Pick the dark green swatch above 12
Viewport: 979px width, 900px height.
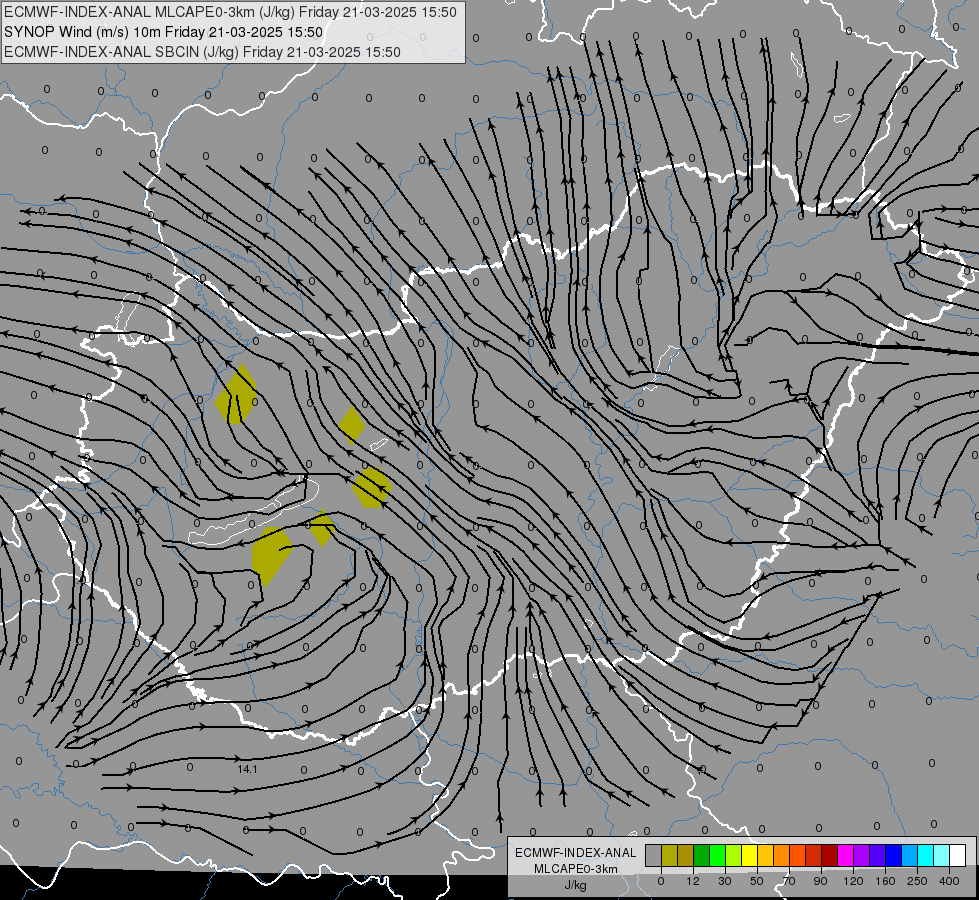pyautogui.click(x=702, y=855)
